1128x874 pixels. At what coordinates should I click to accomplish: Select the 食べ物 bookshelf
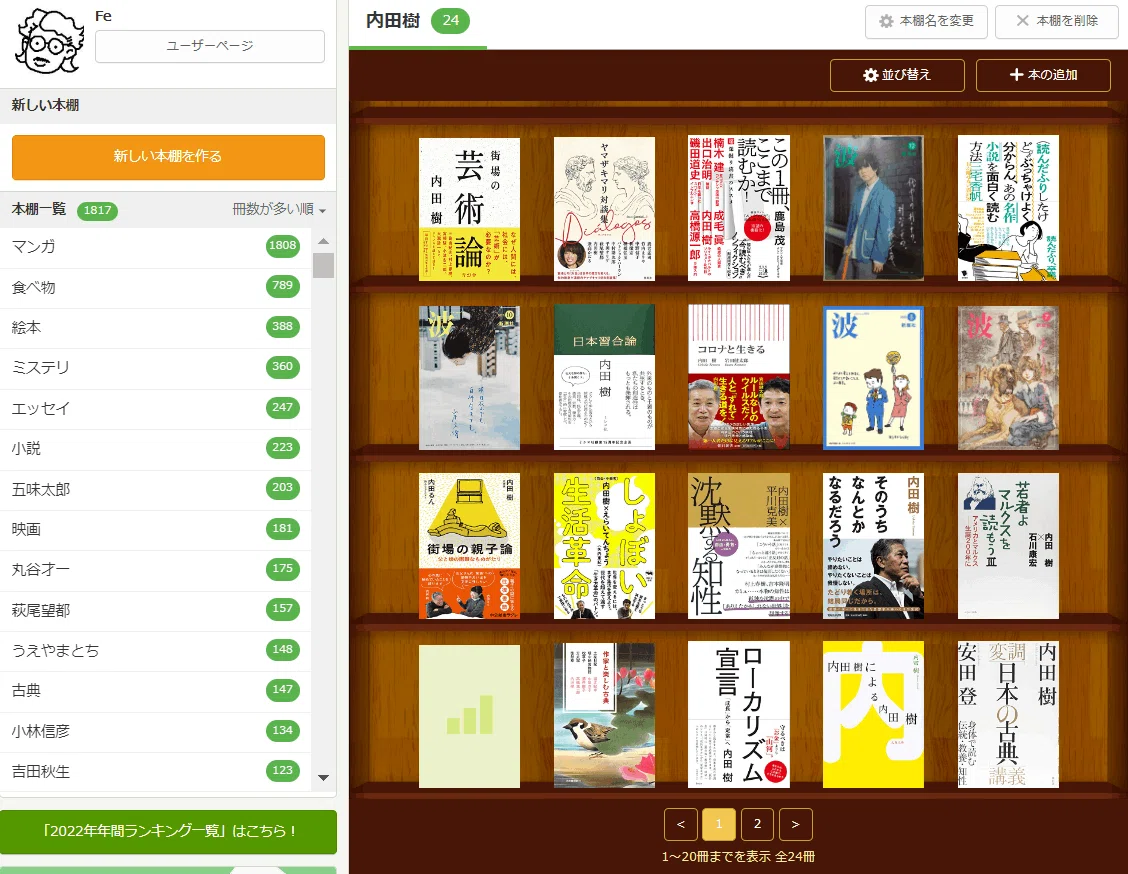coord(155,287)
